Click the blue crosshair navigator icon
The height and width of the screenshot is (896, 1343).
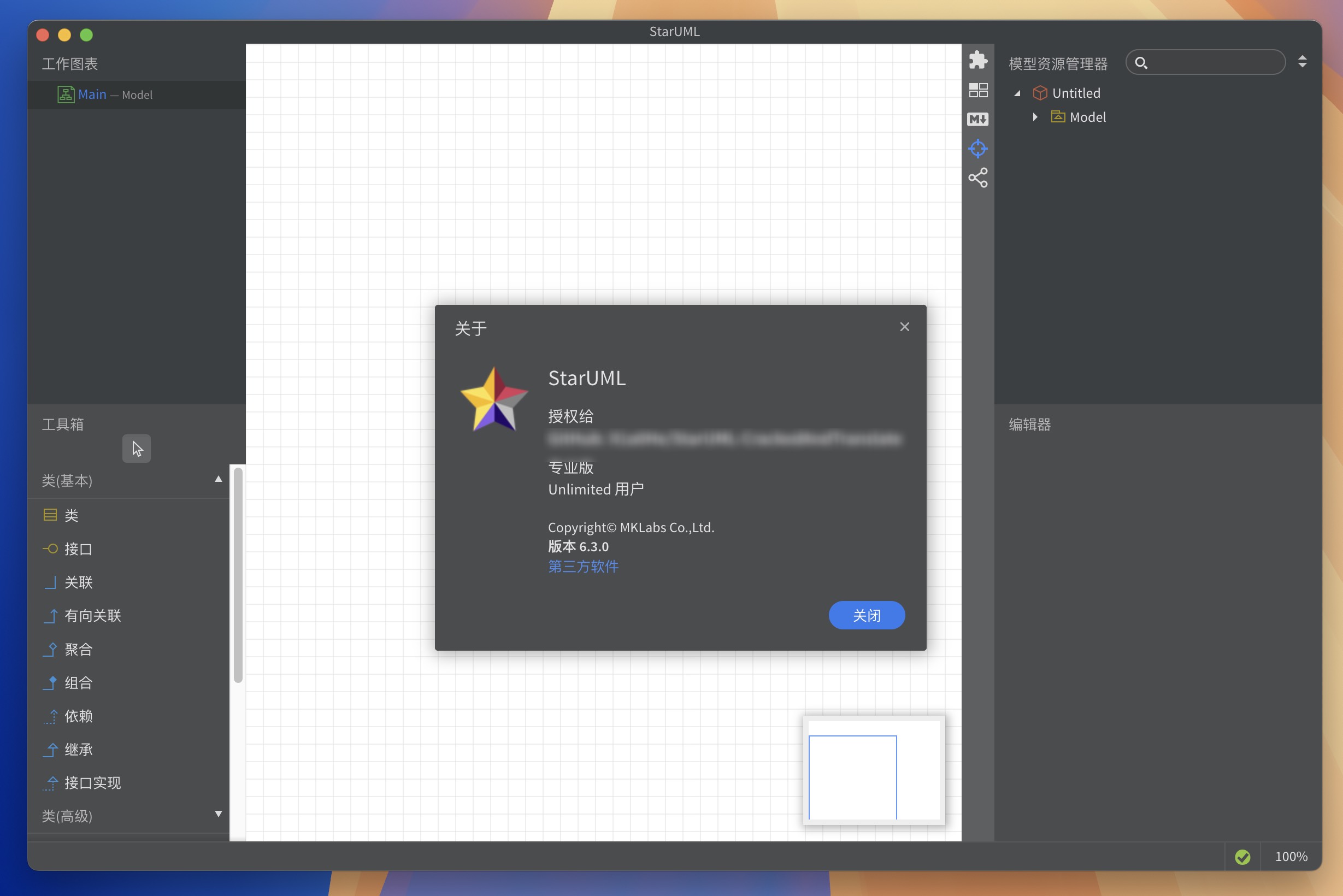click(x=978, y=149)
